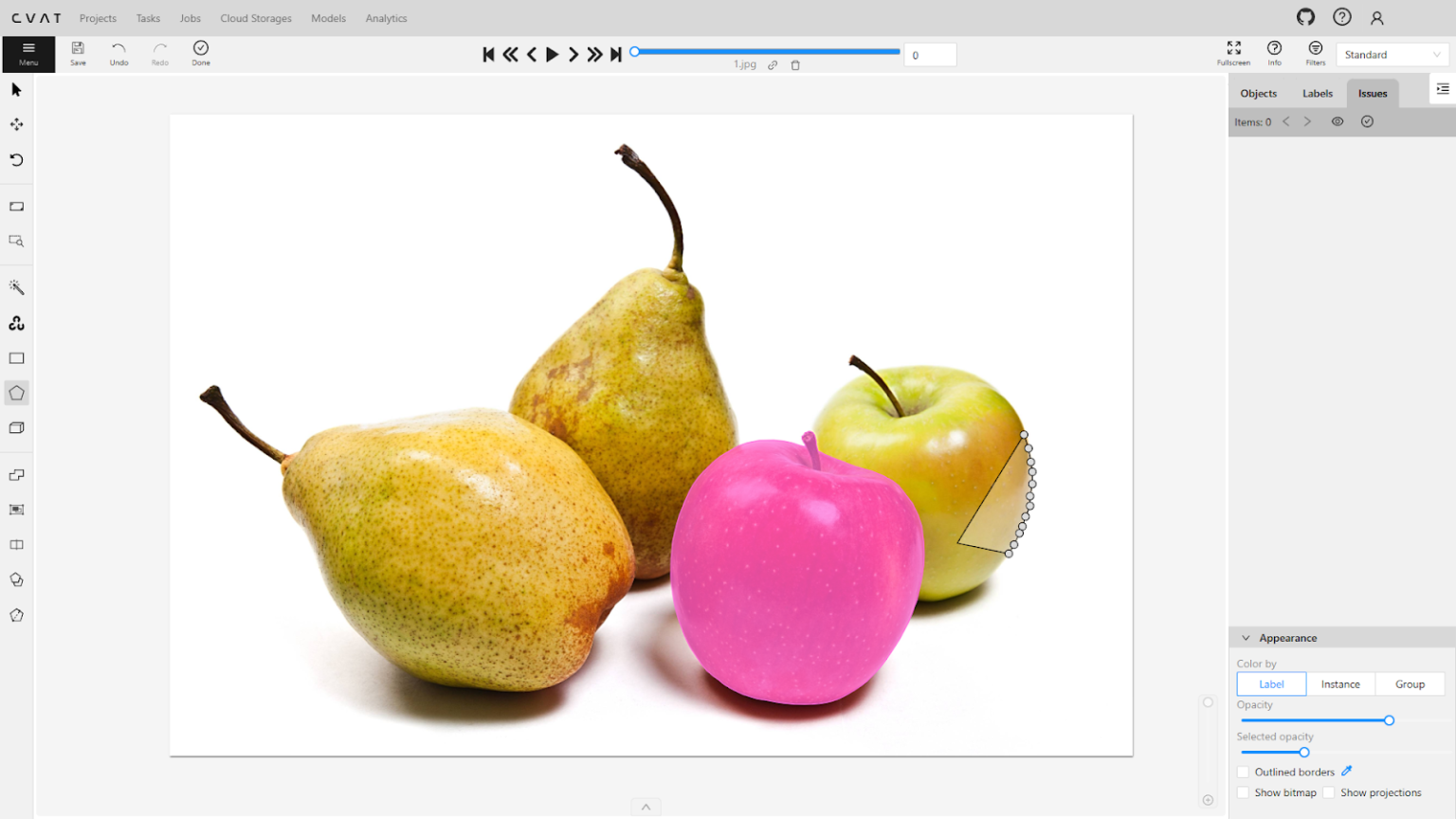Enable the Show bitmap checkbox
1456x819 pixels.
pos(1244,793)
